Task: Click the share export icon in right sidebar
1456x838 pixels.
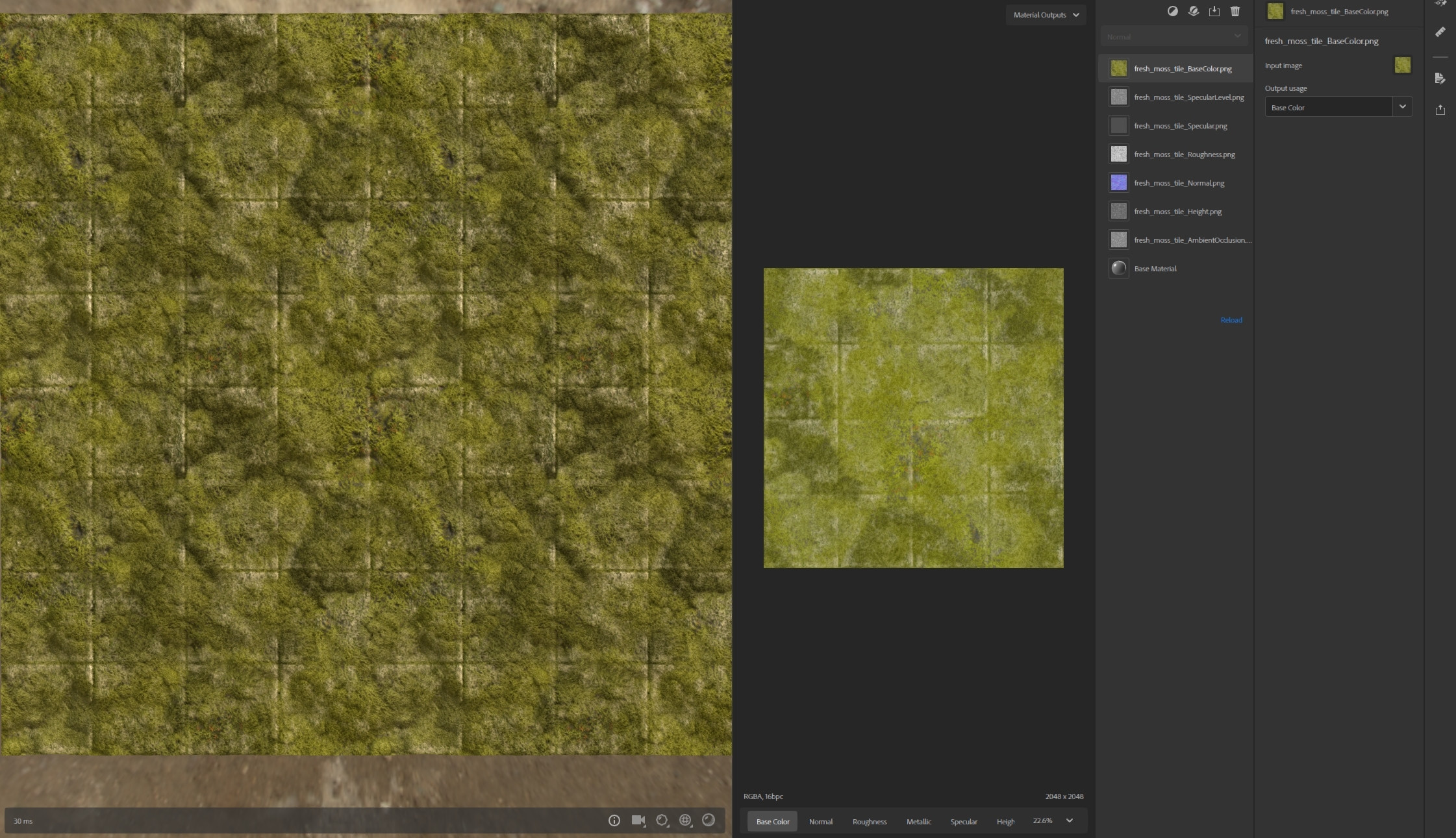Action: click(1440, 110)
